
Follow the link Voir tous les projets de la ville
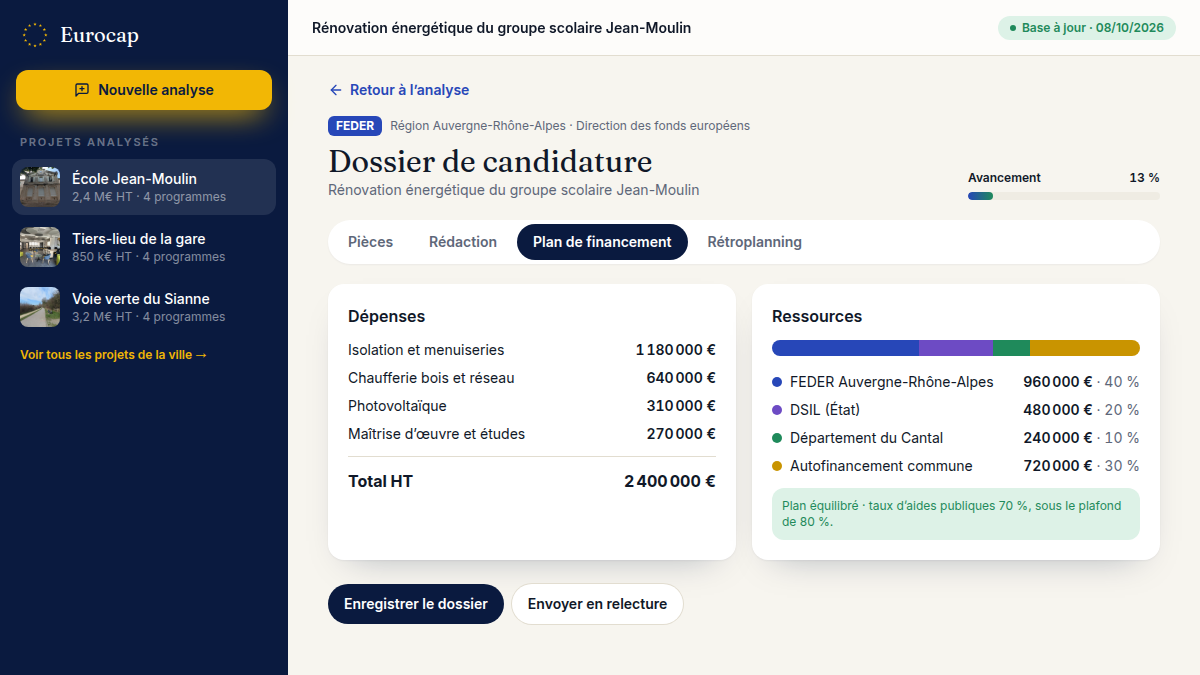coord(114,355)
